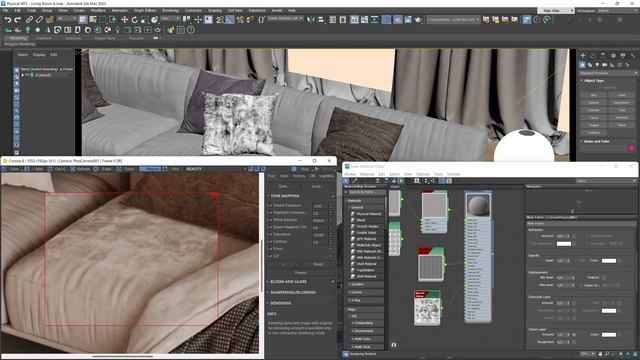Toggle Angle Snap in main toolbar
This screenshot has height=360, width=640.
[x=230, y=20]
